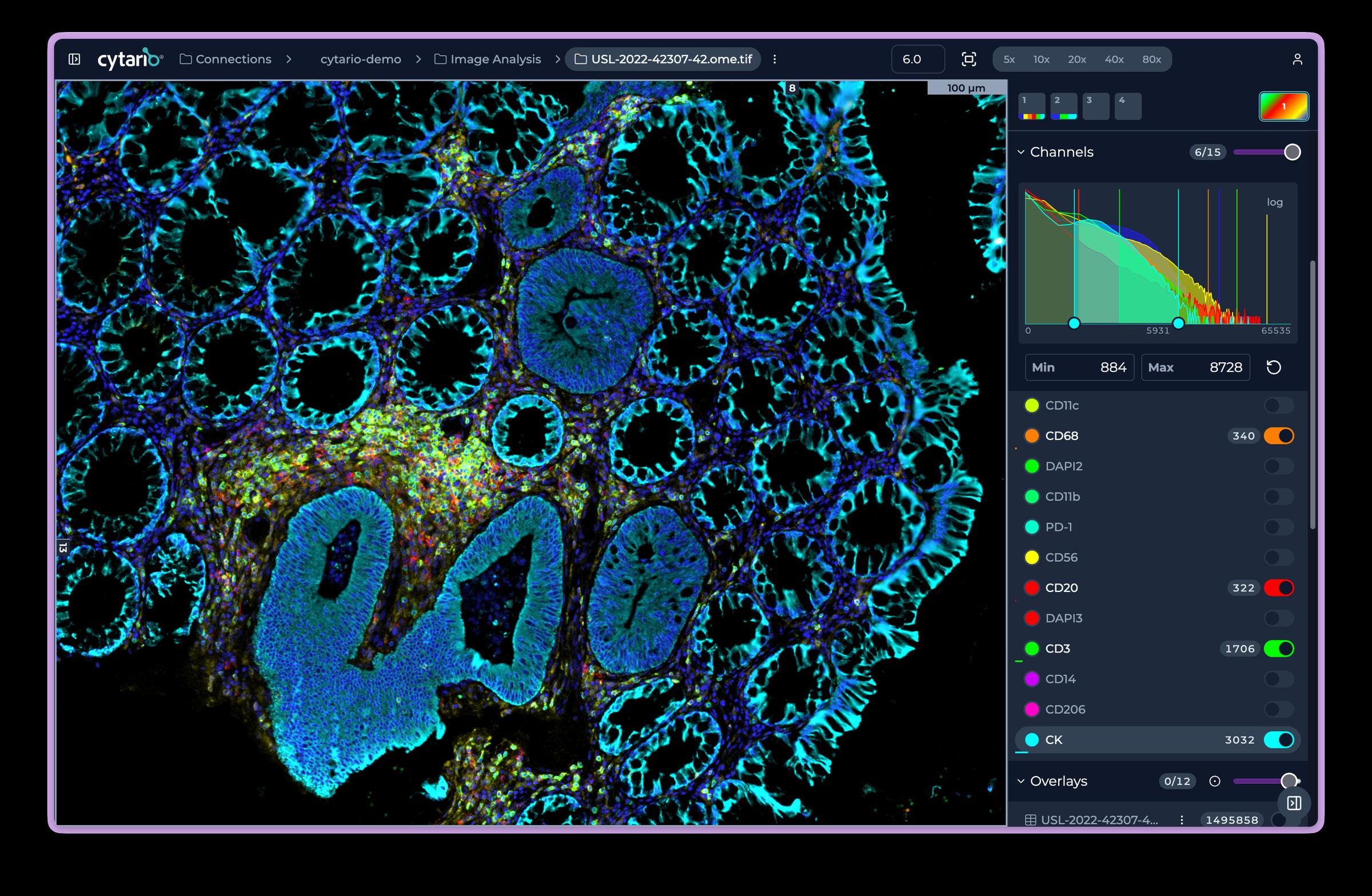
Task: Click the CD206 magenta color dot
Action: click(x=1032, y=709)
